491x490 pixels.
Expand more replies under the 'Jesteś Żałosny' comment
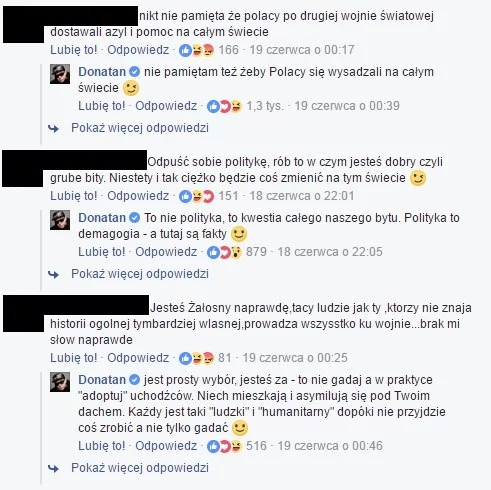[x=140, y=468]
